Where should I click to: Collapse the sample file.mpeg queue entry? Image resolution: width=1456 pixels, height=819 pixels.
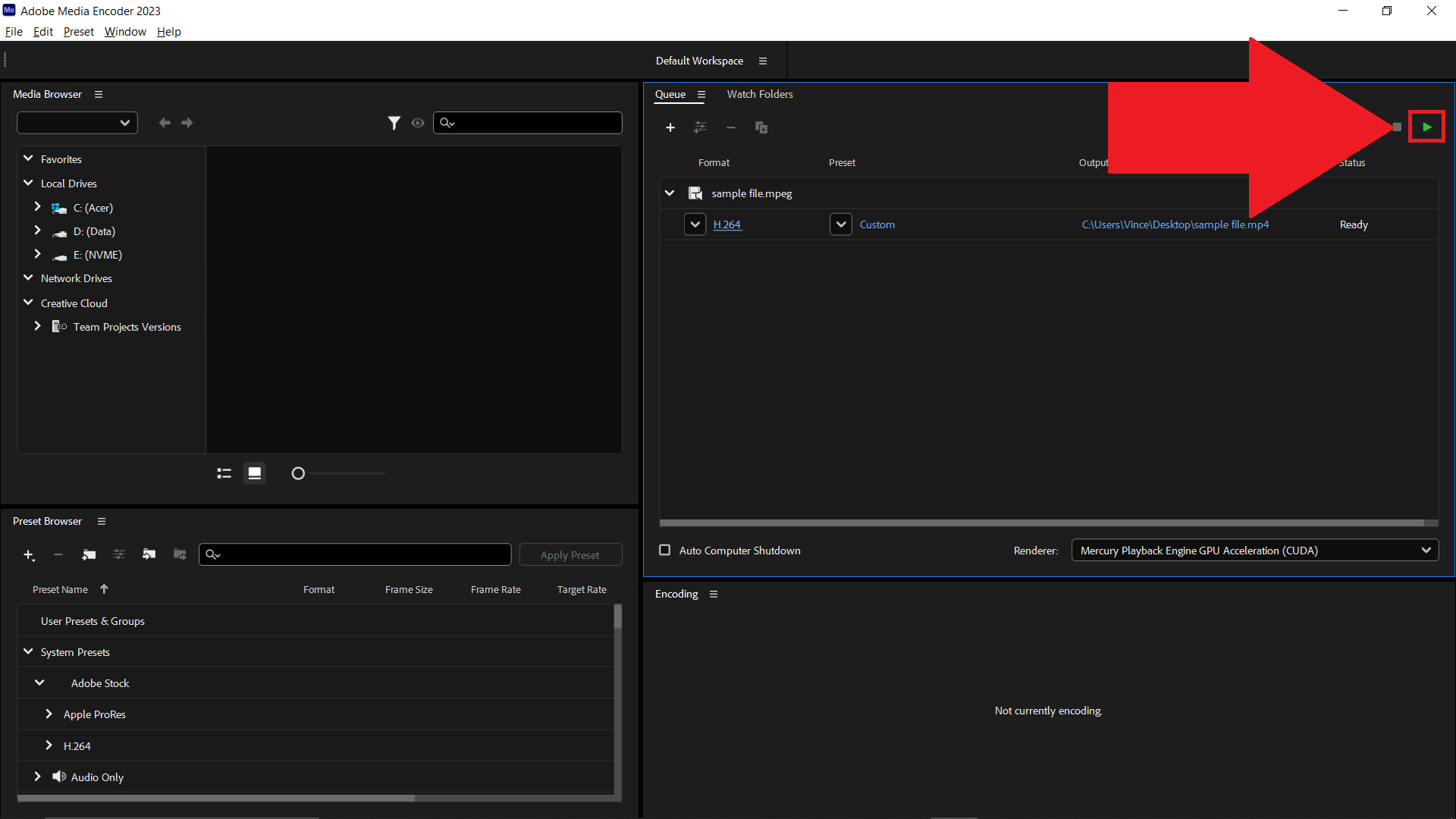[670, 193]
